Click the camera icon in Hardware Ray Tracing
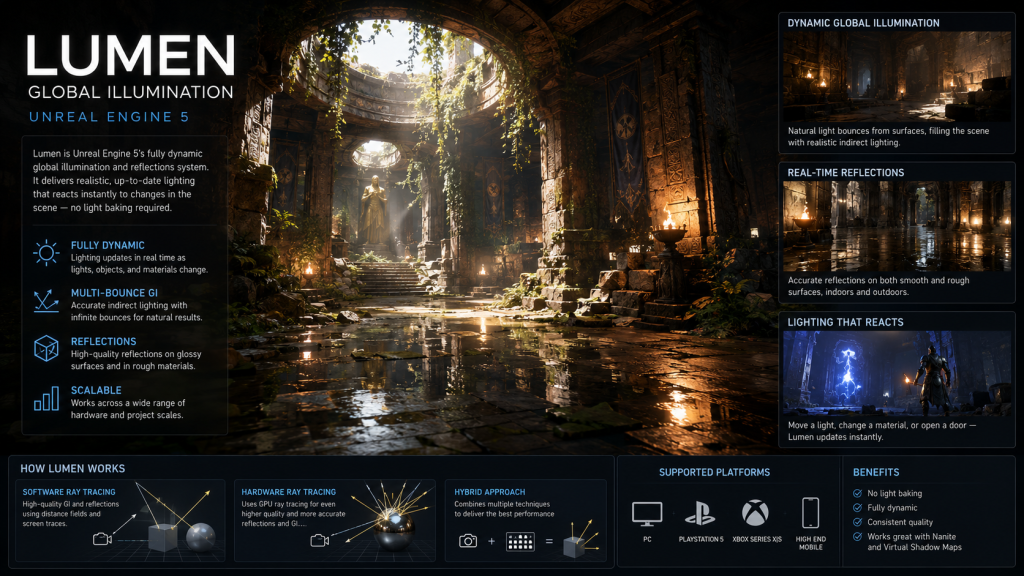The image size is (1024, 576). pos(319,540)
